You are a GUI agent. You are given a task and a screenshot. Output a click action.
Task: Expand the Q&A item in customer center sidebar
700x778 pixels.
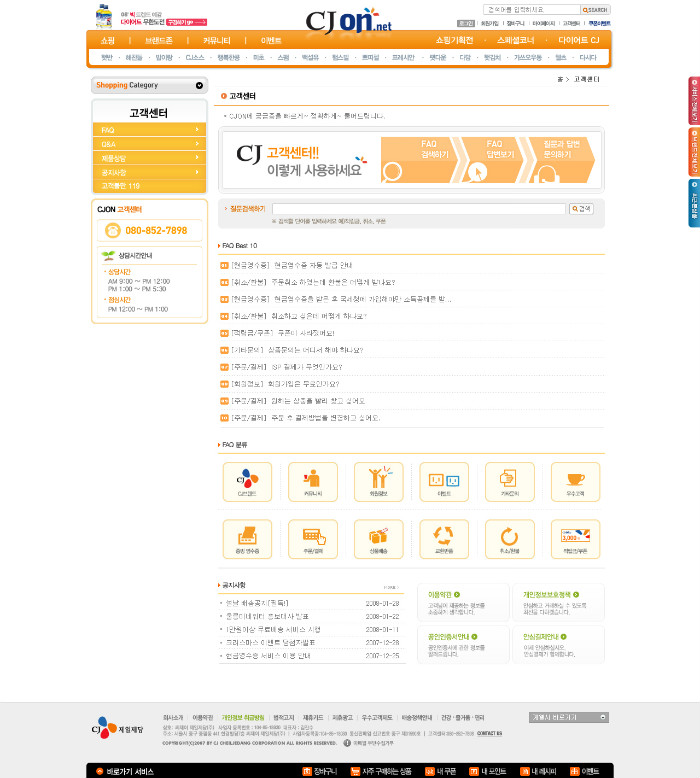(149, 144)
